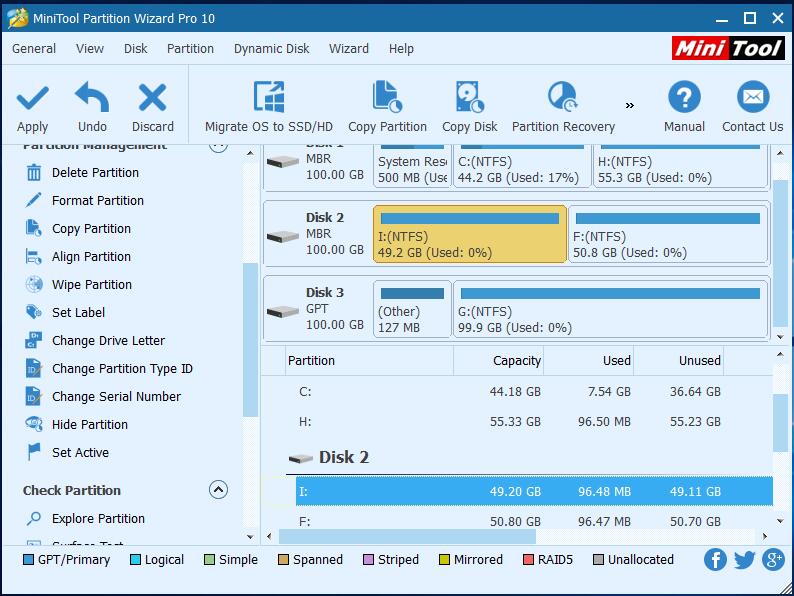Viewport: 794px width, 596px height.
Task: Open the Manual help icon
Action: coord(684,97)
